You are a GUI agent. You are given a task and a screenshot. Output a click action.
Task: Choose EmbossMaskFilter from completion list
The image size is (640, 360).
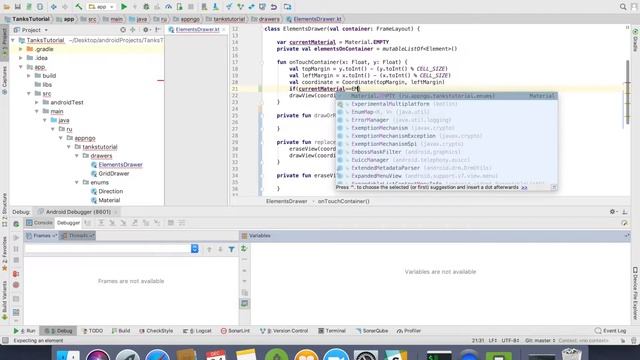pyautogui.click(x=447, y=152)
